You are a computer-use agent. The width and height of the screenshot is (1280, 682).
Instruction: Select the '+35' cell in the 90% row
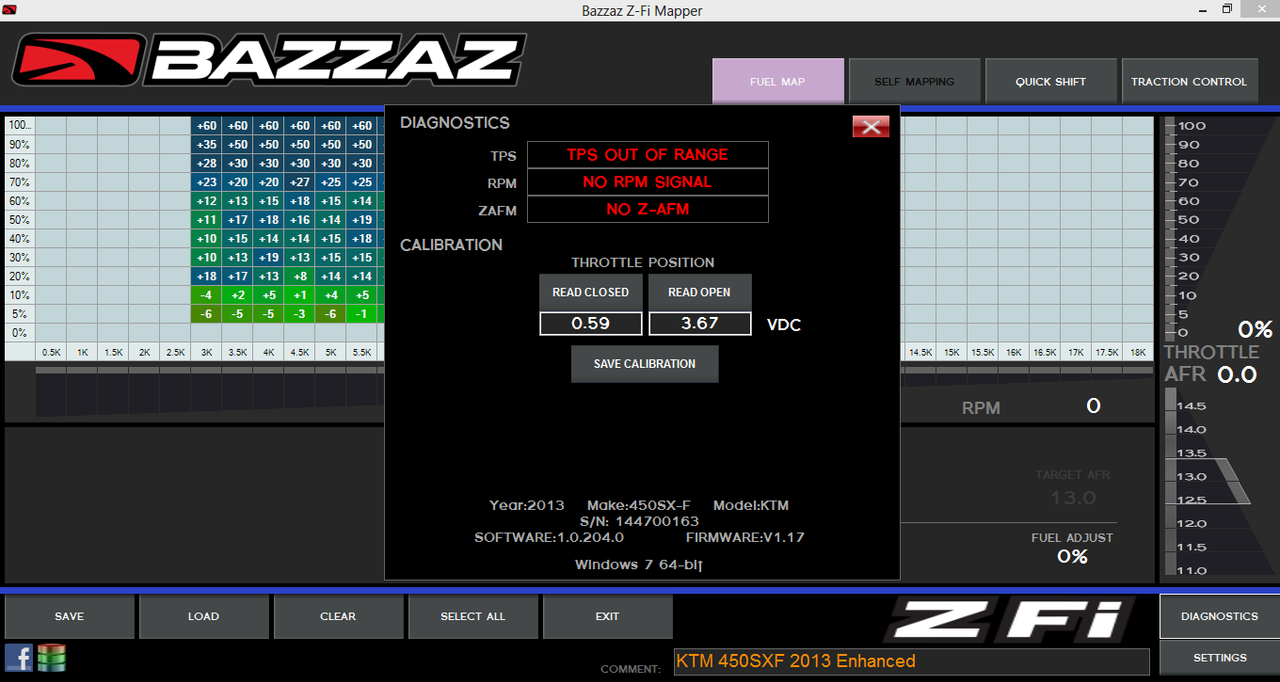tap(207, 145)
